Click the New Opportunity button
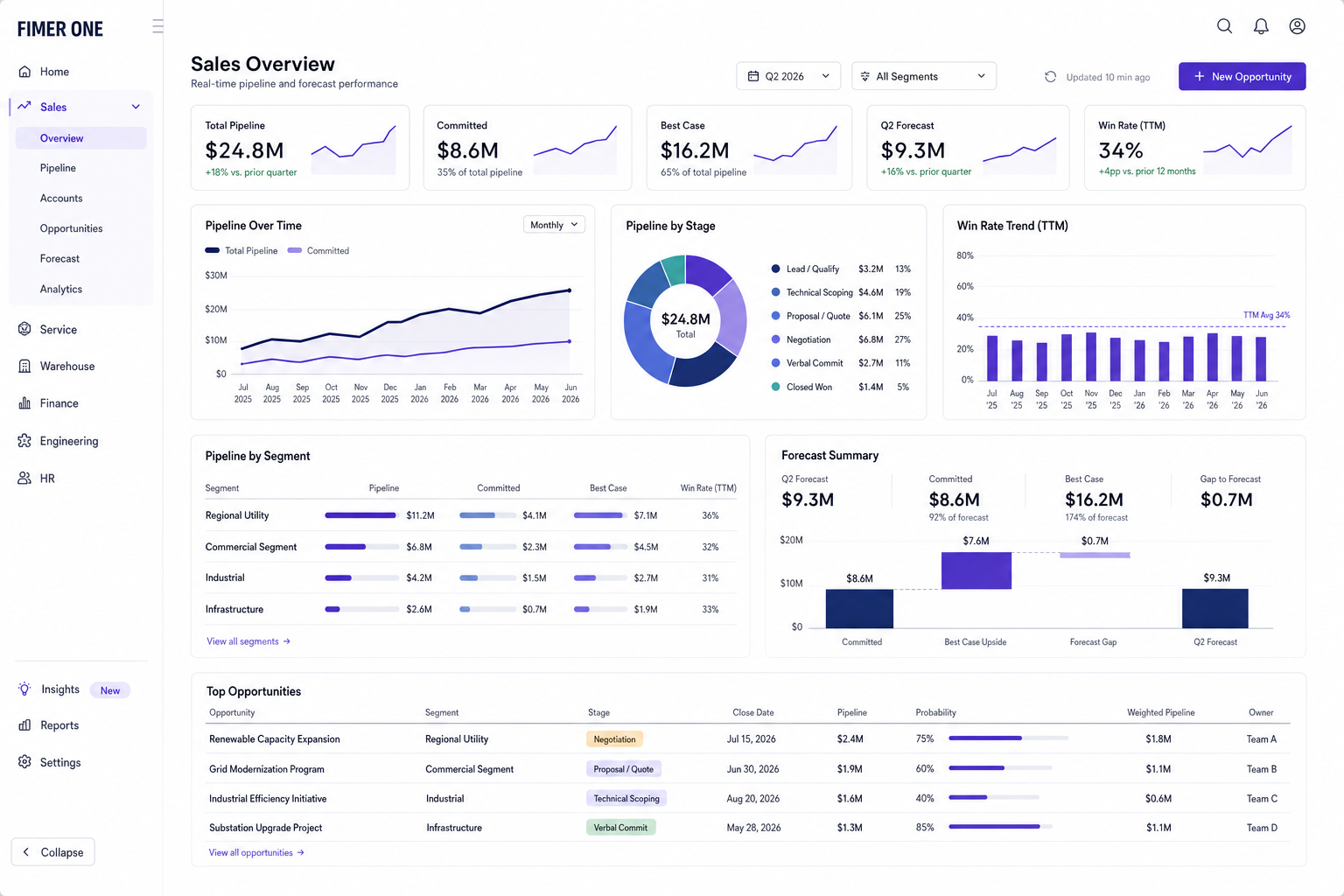This screenshot has height=896, width=1344. pos(1242,76)
